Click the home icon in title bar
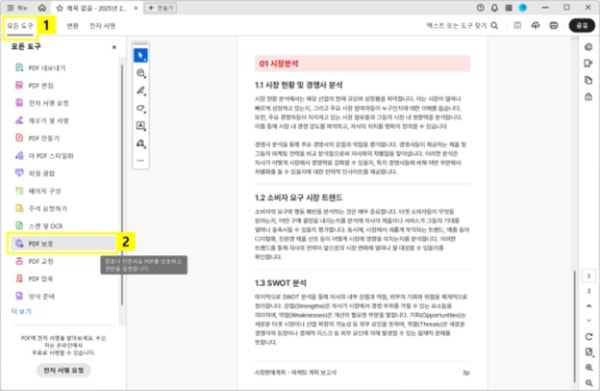 tap(42, 8)
